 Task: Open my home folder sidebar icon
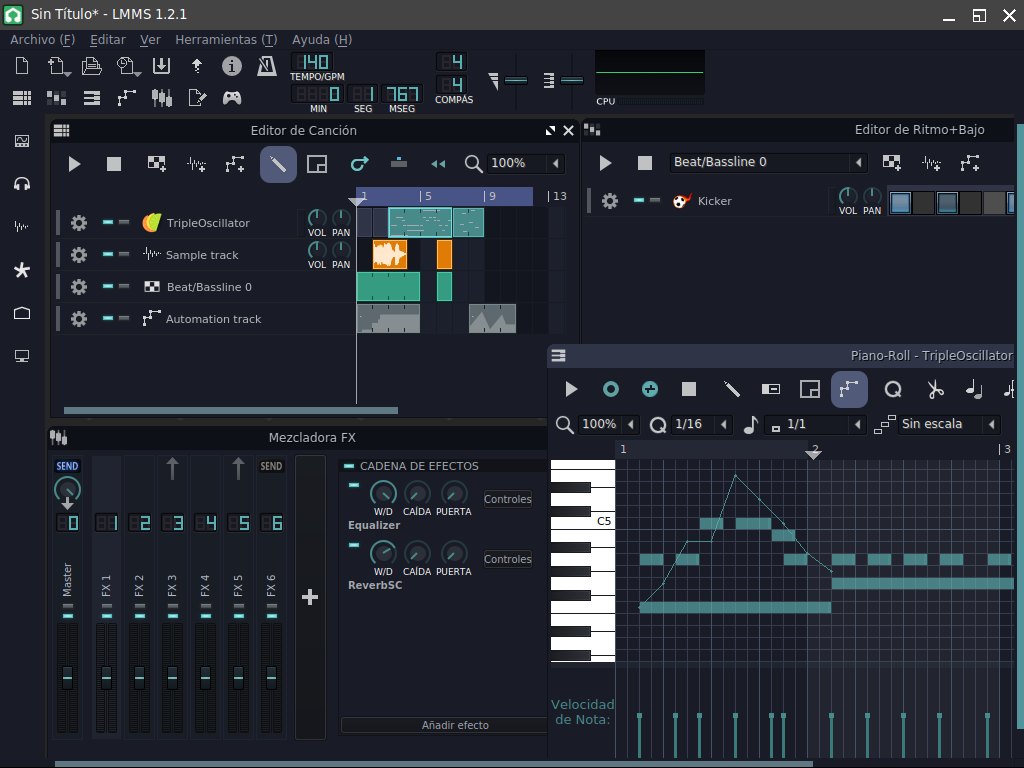coord(22,313)
